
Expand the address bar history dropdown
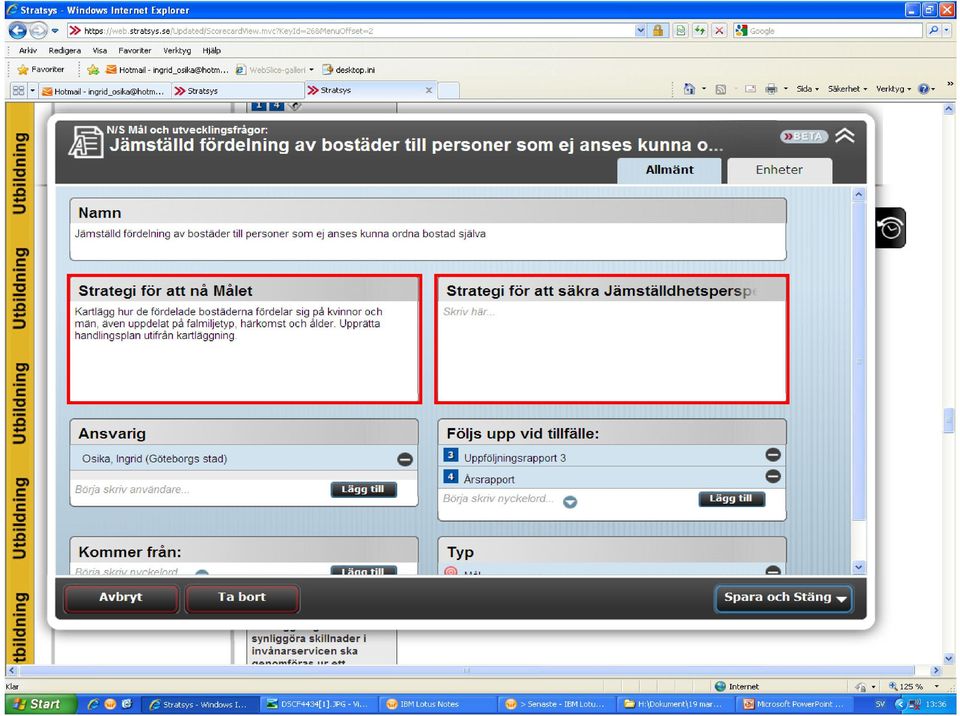point(640,31)
